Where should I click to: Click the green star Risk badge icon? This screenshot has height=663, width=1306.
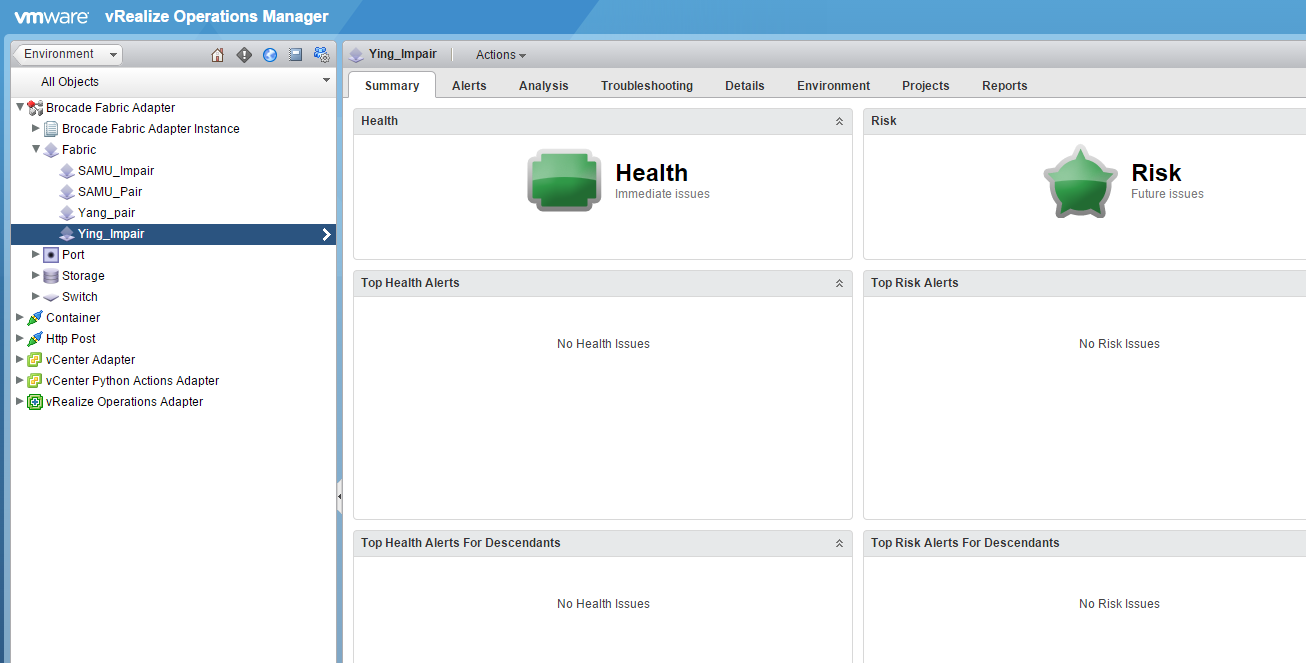coord(1080,181)
